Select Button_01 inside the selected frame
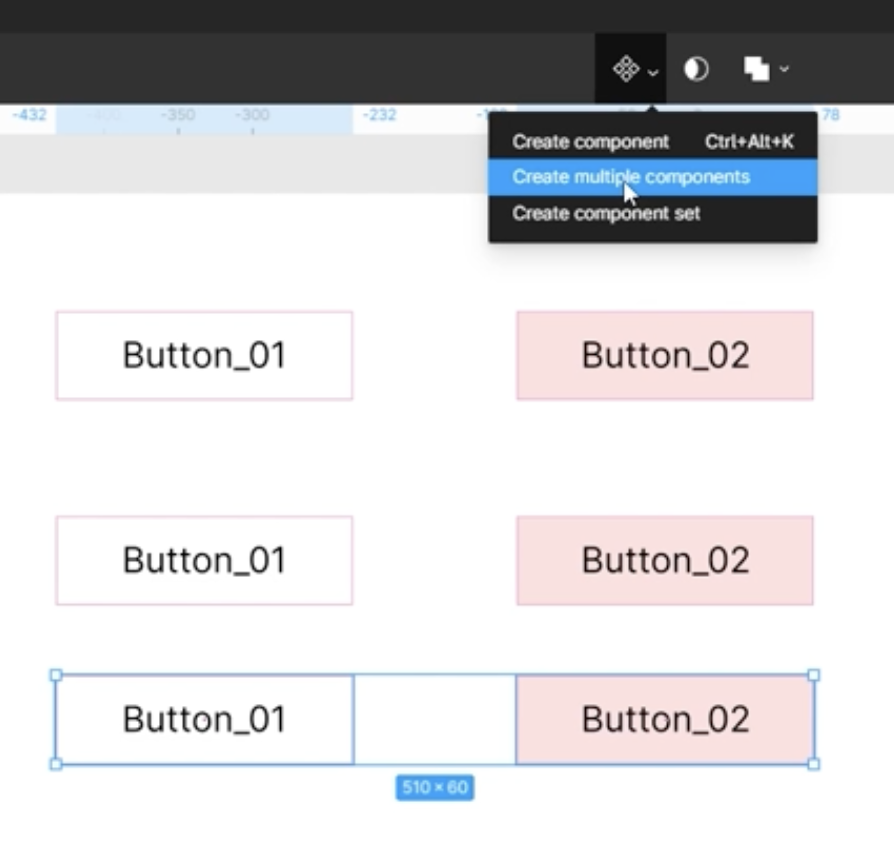 [x=204, y=719]
